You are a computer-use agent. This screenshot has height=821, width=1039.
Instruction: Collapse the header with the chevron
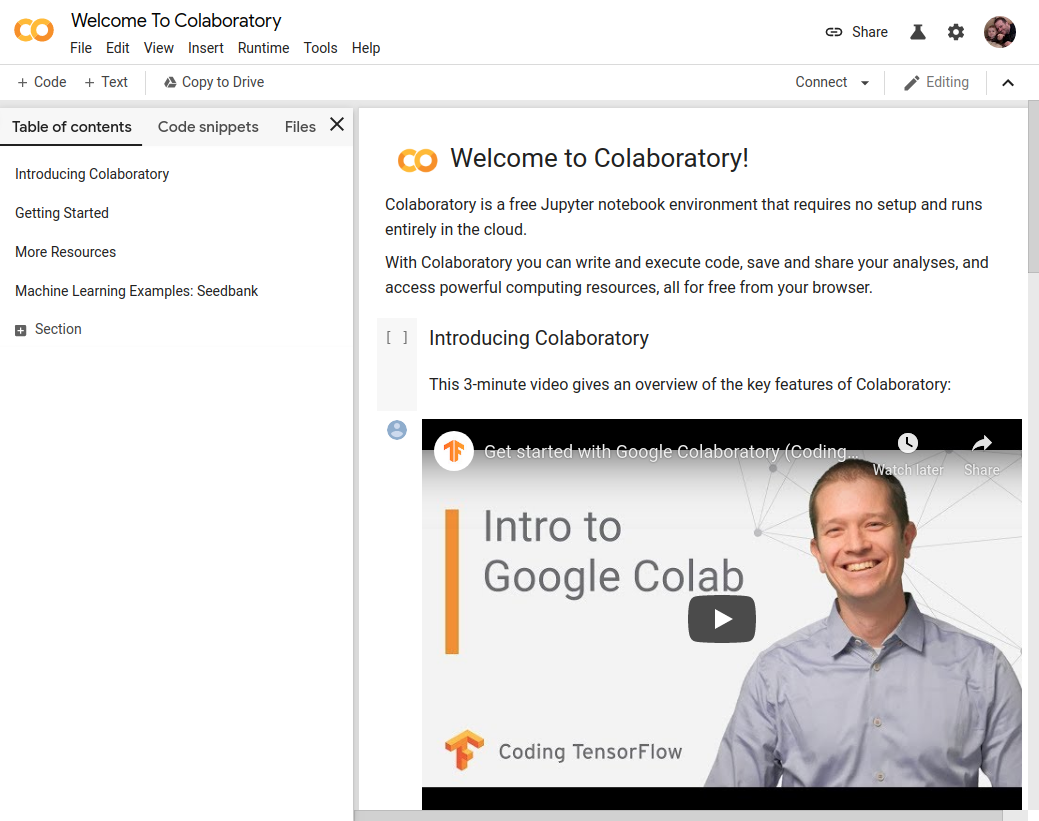click(1008, 83)
